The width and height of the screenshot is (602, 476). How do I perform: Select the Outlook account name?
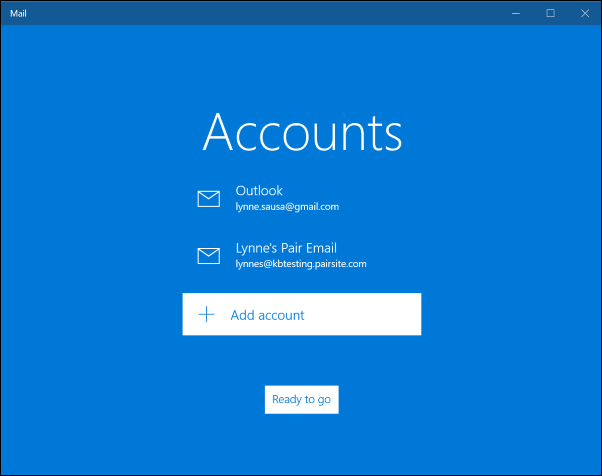pos(259,190)
